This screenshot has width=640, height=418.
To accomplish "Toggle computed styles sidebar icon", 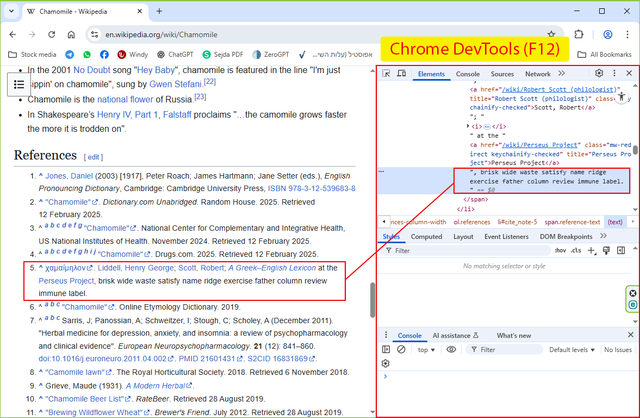I will pos(621,251).
